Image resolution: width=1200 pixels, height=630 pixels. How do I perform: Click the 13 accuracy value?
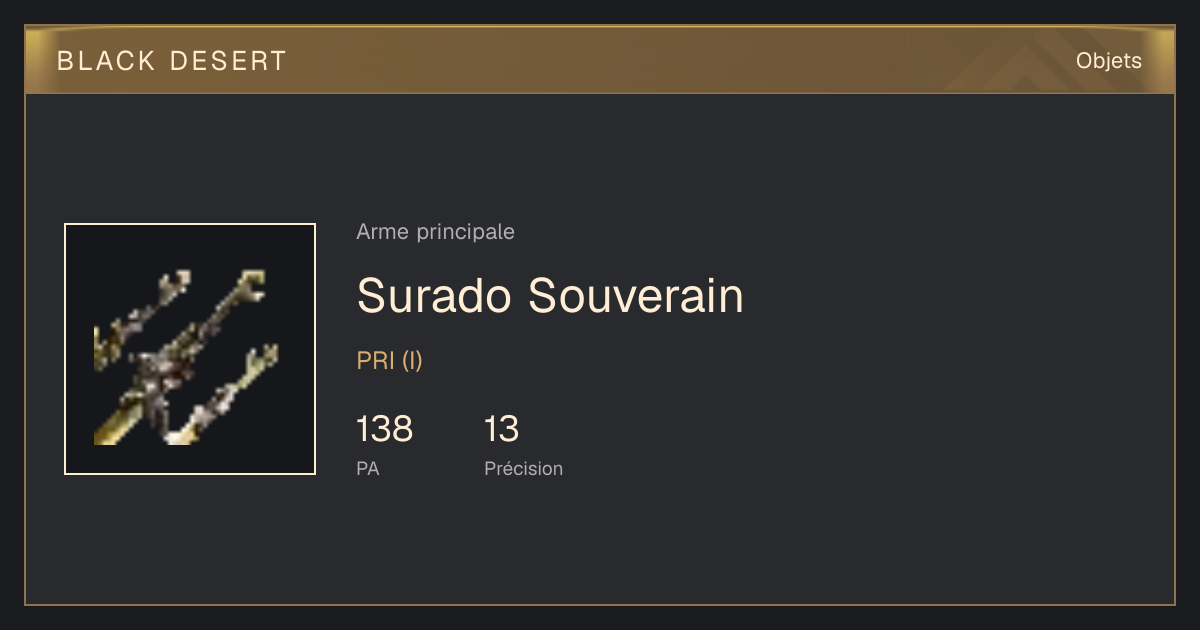click(501, 429)
